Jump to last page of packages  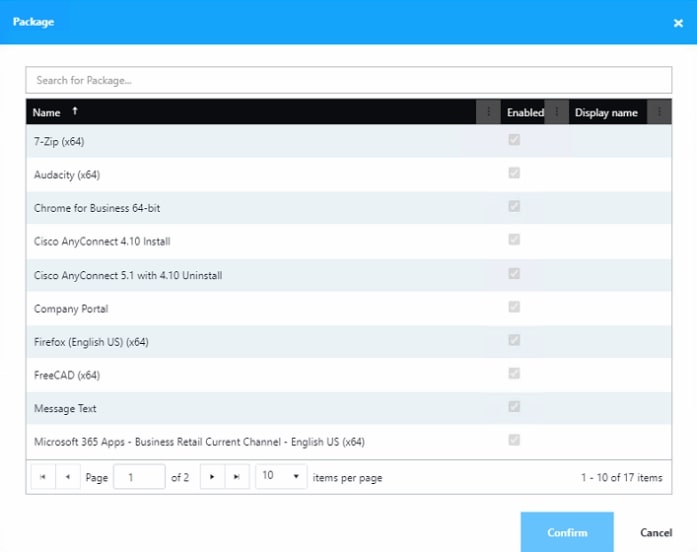(x=237, y=477)
